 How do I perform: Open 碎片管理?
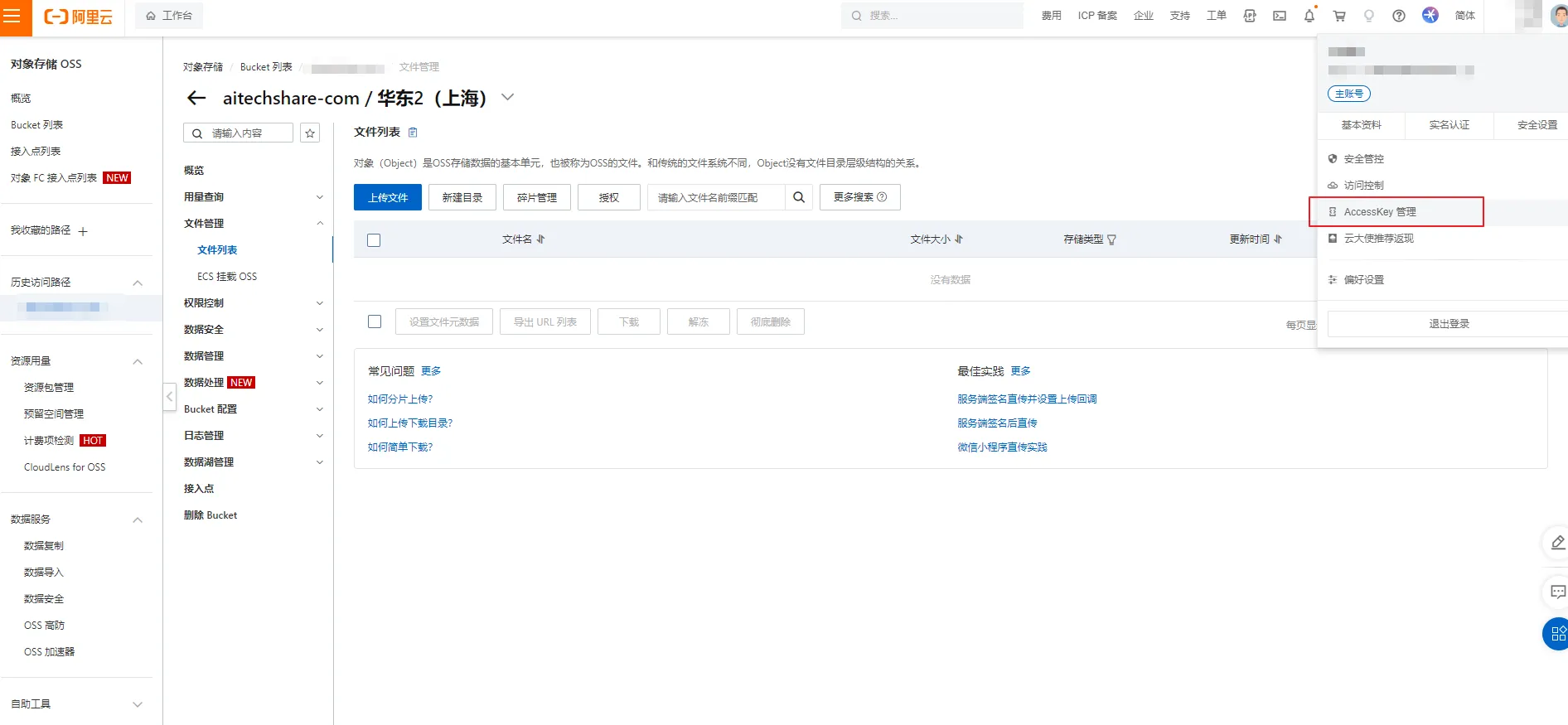pyautogui.click(x=537, y=197)
